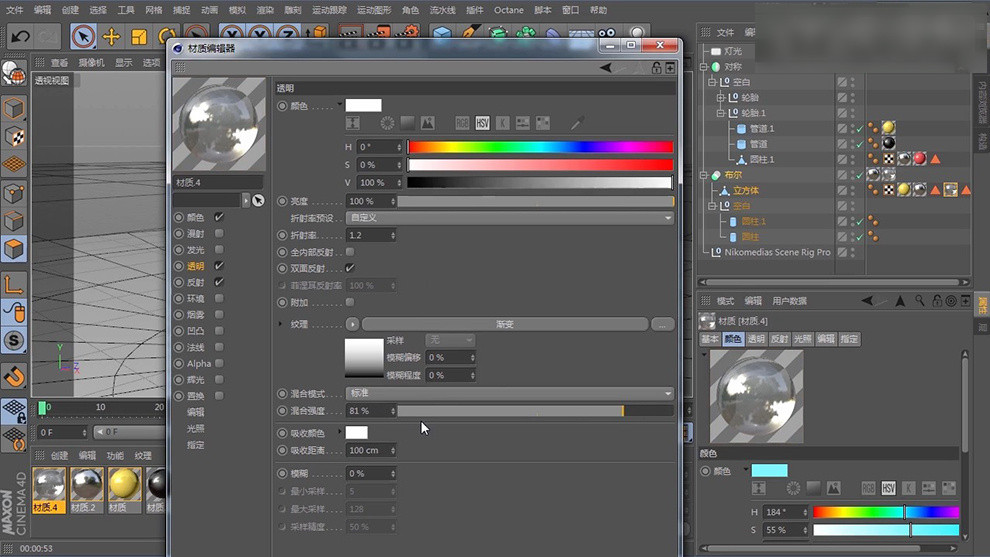The image size is (990, 557).
Task: Enable the 漫射 channel checkbox
Action: point(219,233)
